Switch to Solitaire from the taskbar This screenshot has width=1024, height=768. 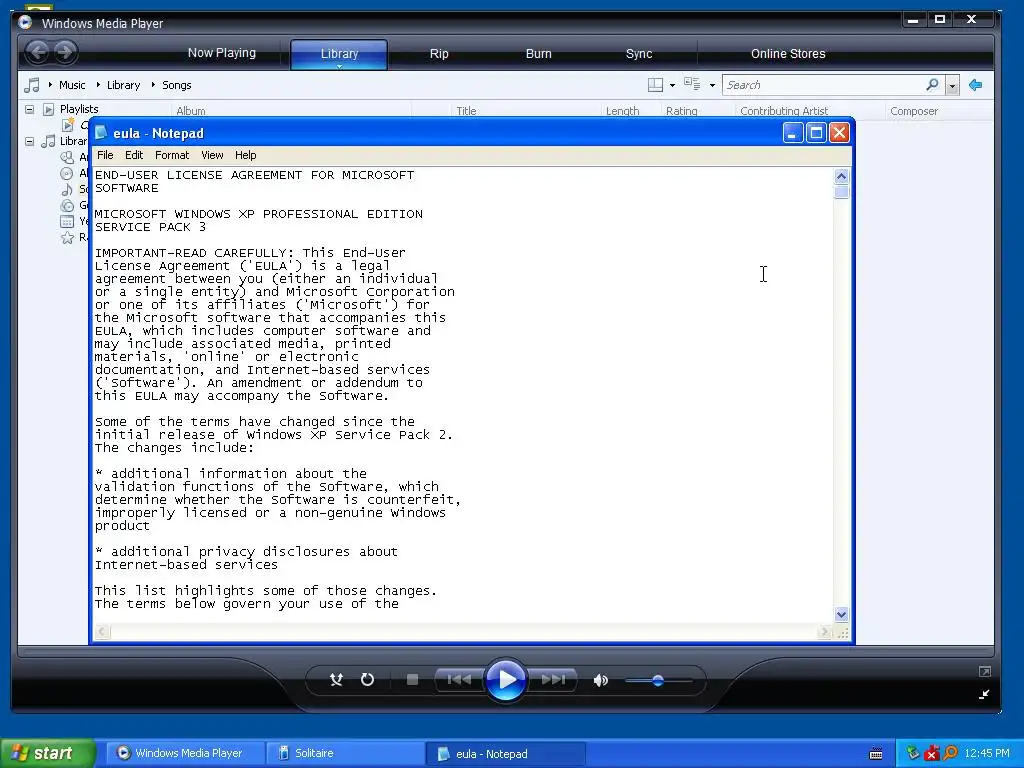click(x=345, y=754)
